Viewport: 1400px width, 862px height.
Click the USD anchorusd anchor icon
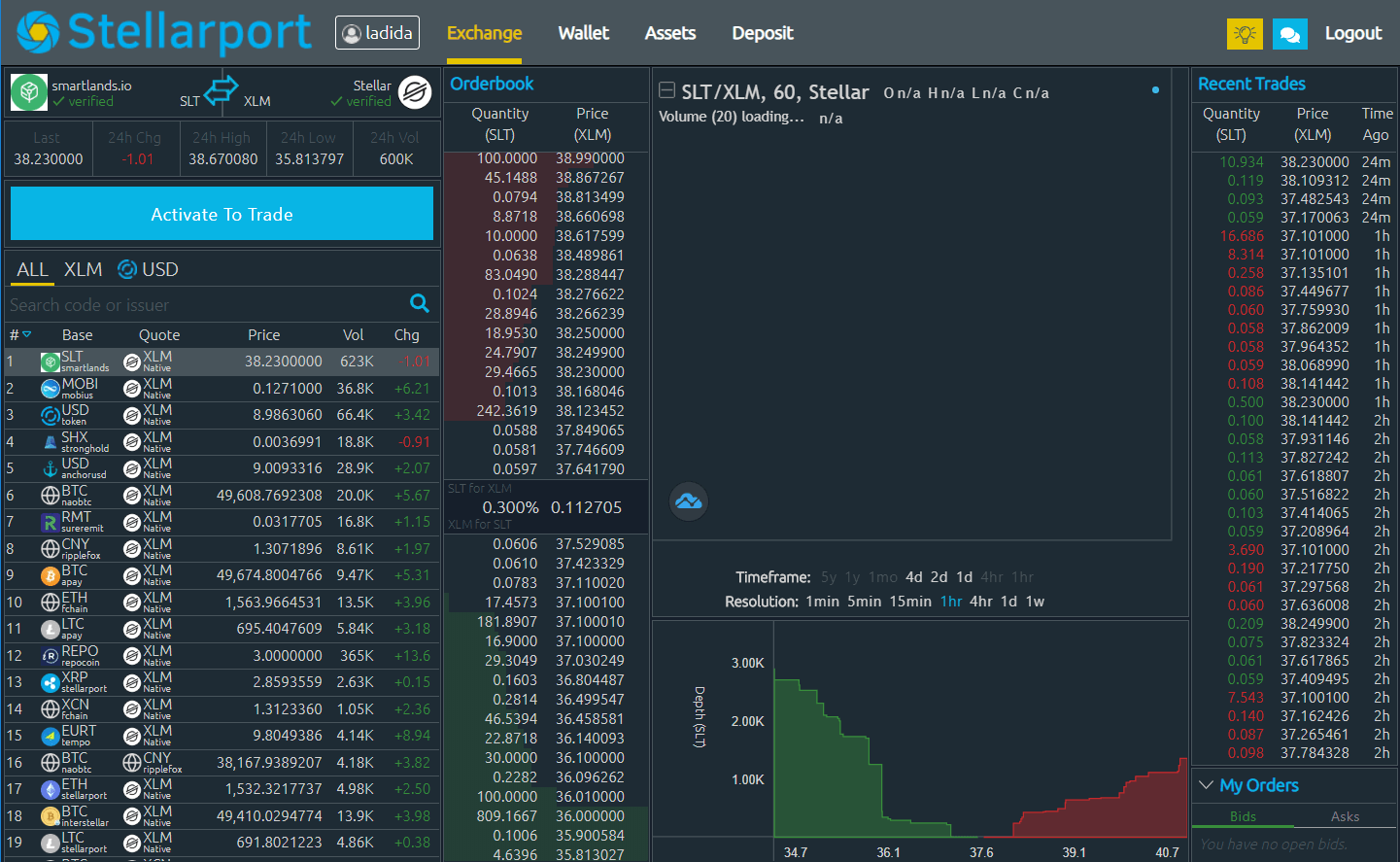click(x=51, y=468)
